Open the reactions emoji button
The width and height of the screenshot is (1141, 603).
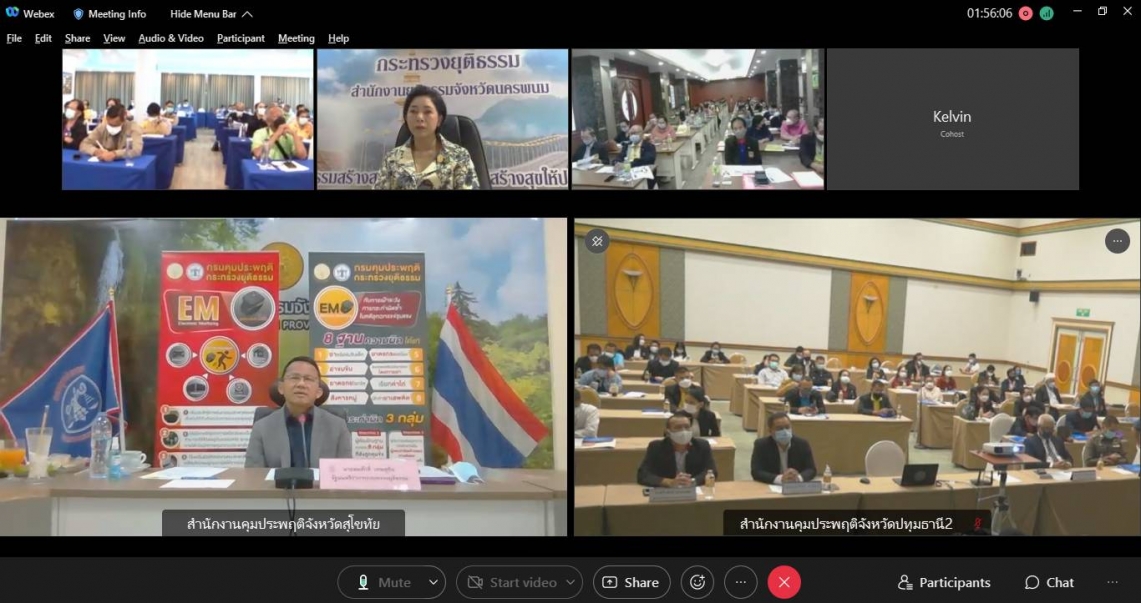(x=697, y=583)
